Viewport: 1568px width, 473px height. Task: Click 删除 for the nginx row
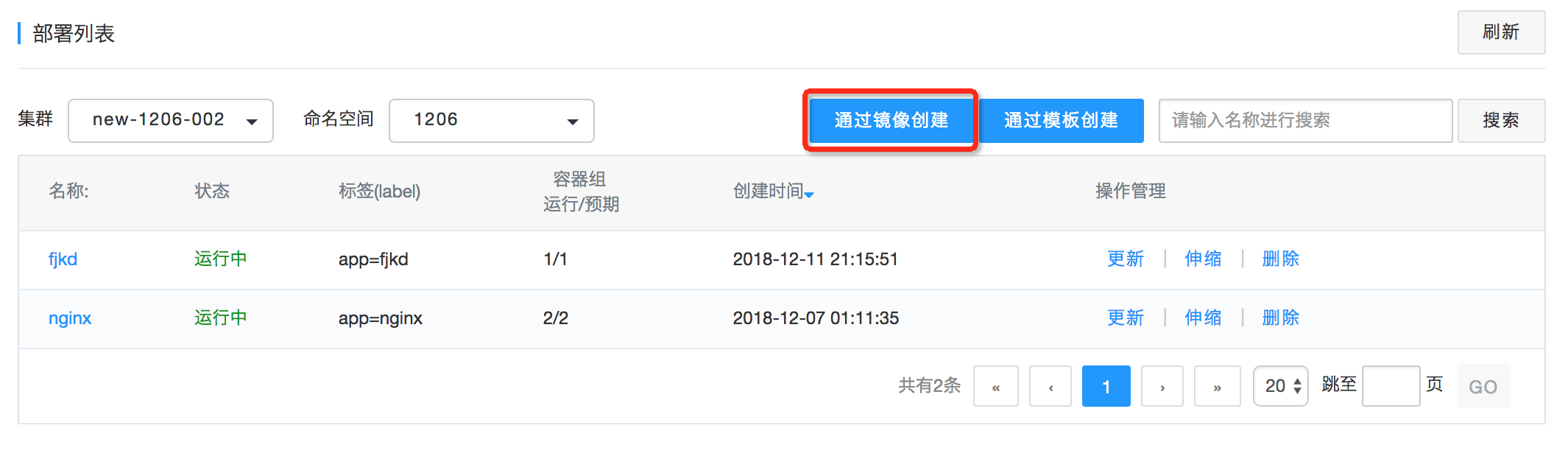pos(1280,318)
